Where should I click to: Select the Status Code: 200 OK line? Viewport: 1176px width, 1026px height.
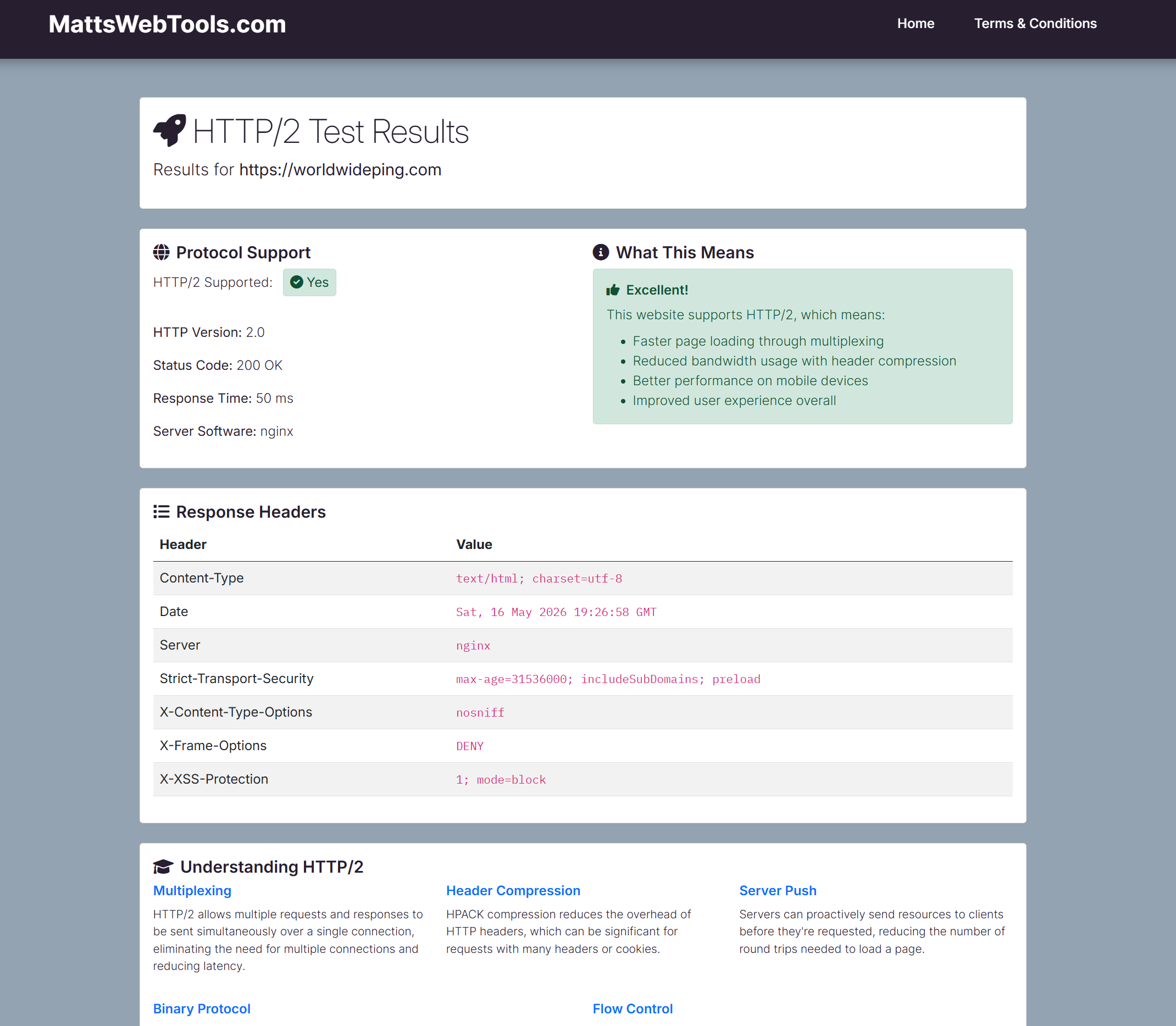coord(218,365)
